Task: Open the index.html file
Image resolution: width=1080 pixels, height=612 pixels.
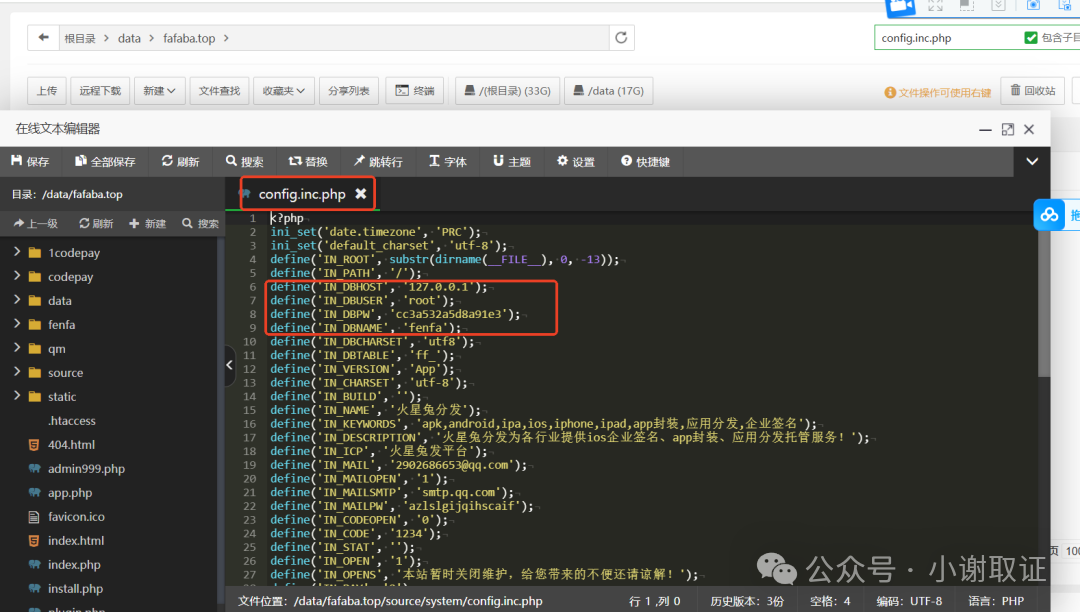Action: point(76,541)
